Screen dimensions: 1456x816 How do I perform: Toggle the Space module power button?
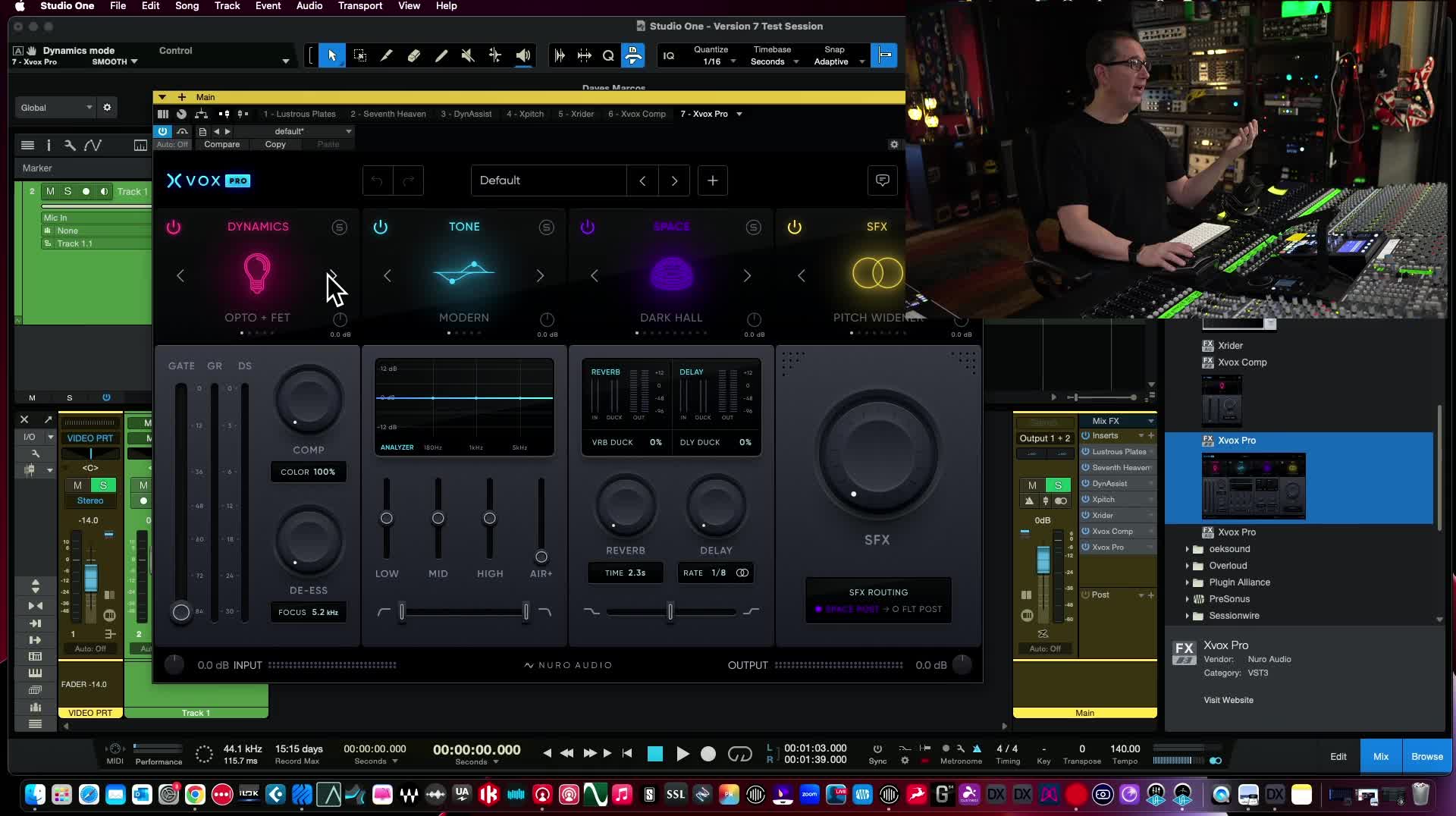[588, 227]
